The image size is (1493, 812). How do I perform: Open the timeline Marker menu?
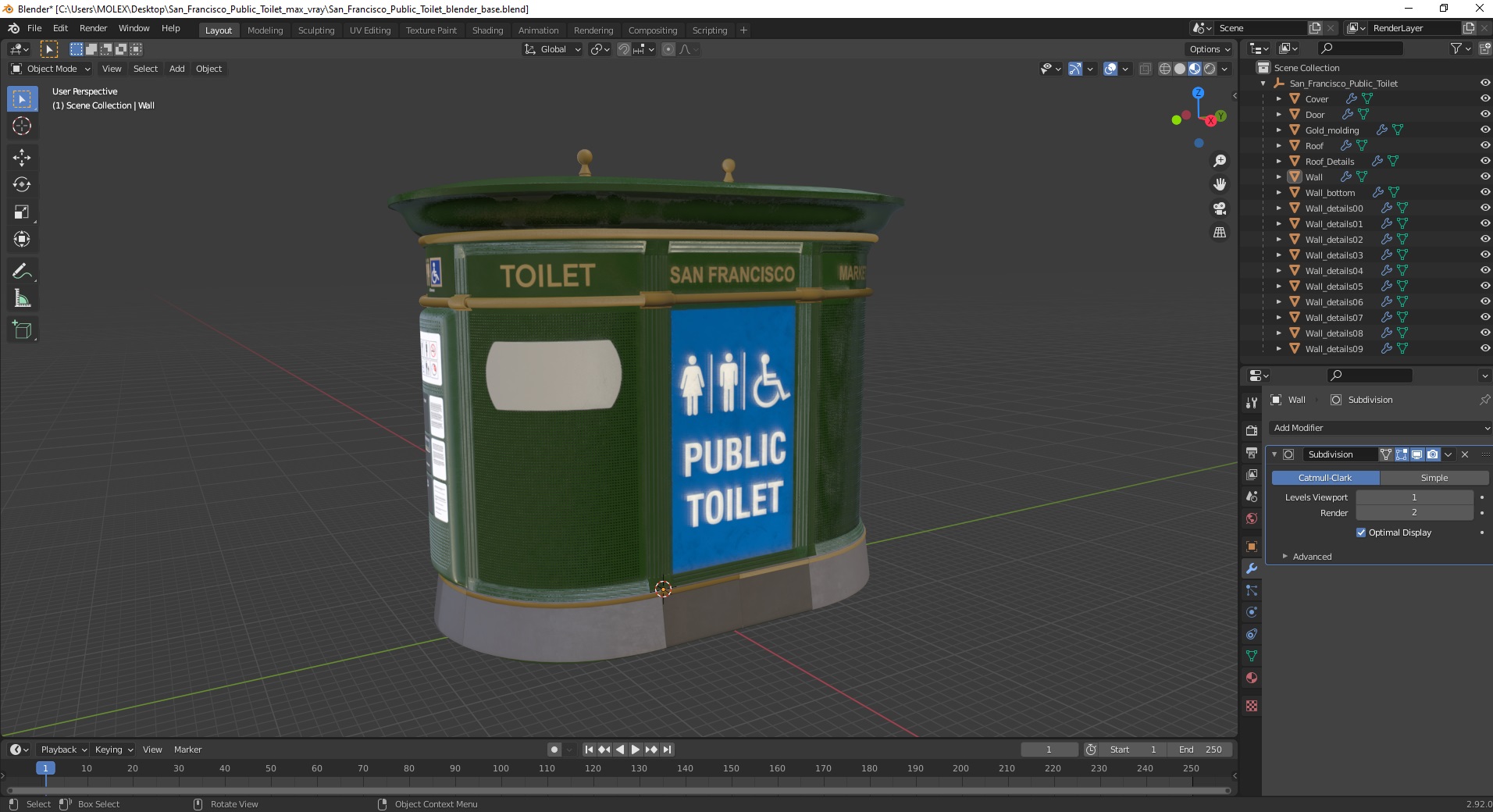coord(187,750)
